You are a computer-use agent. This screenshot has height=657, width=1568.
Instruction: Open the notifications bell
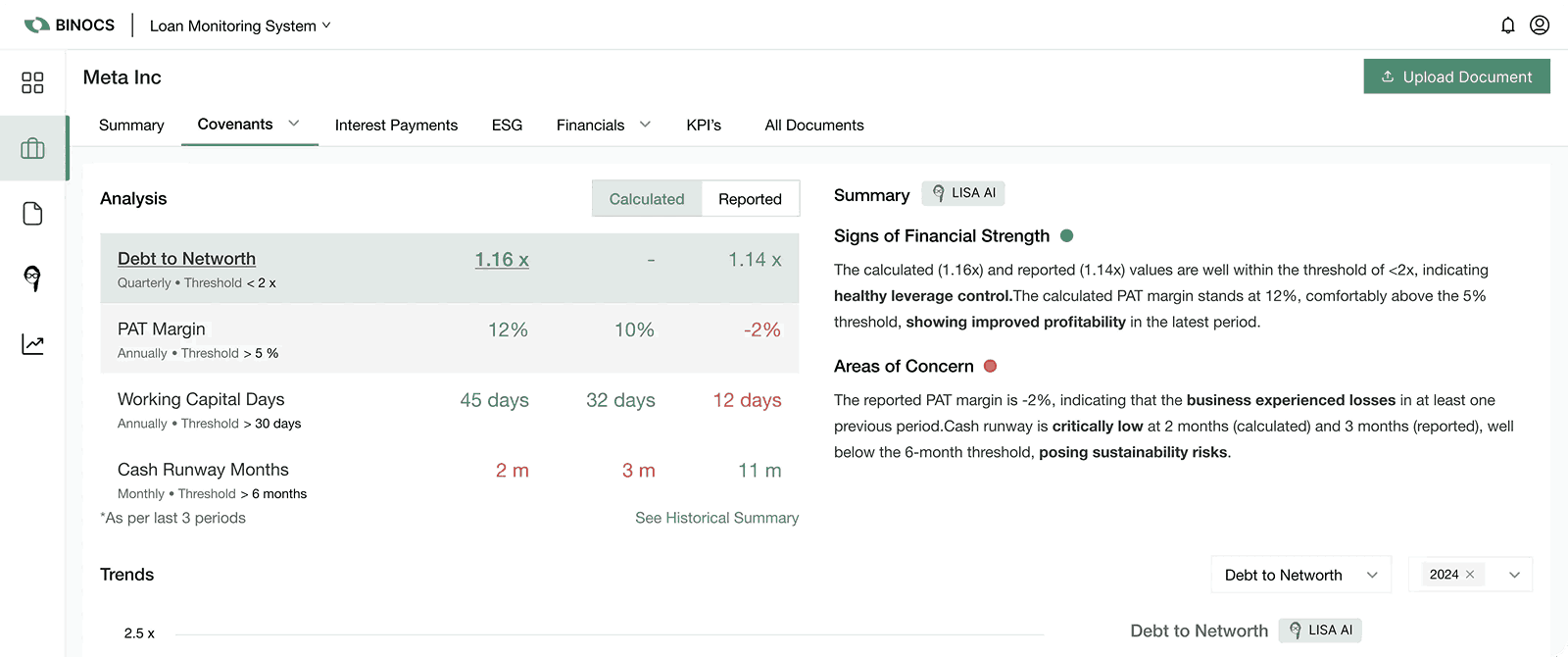coord(1508,25)
